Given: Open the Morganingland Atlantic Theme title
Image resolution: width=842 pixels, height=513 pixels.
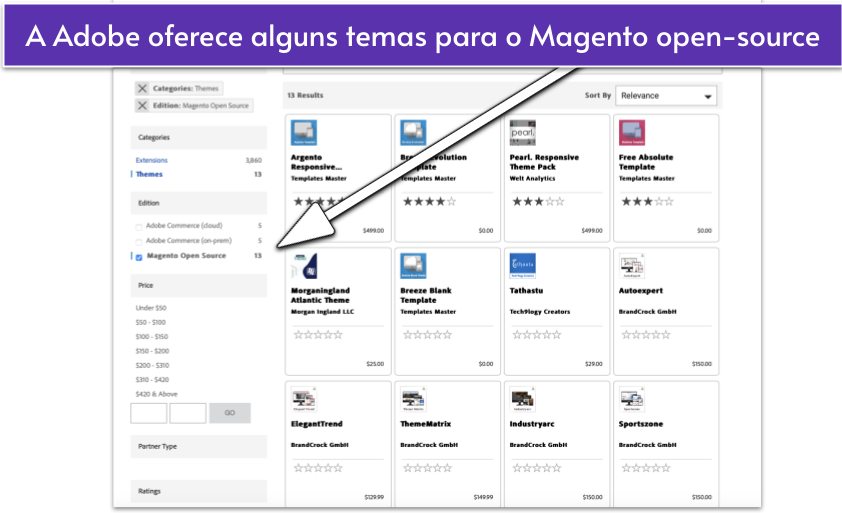Looking at the screenshot, I should (321, 295).
